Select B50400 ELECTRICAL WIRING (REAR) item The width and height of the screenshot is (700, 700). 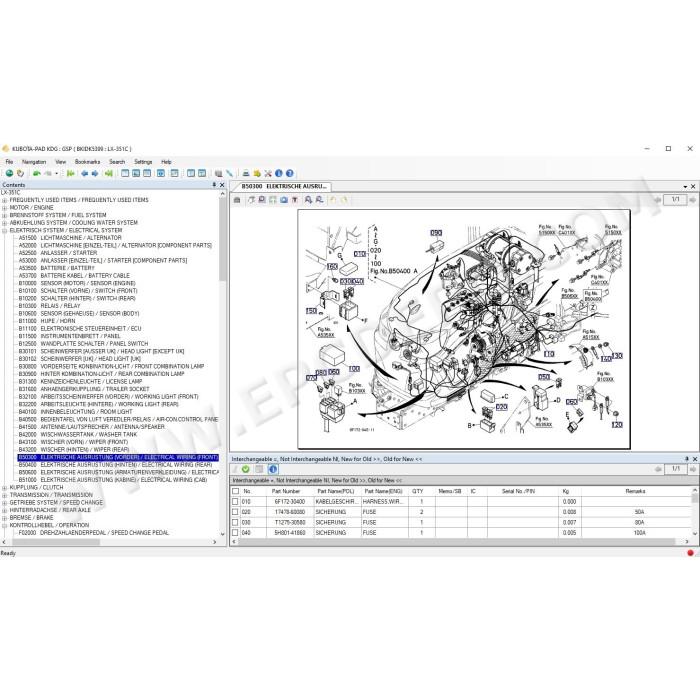[115, 465]
